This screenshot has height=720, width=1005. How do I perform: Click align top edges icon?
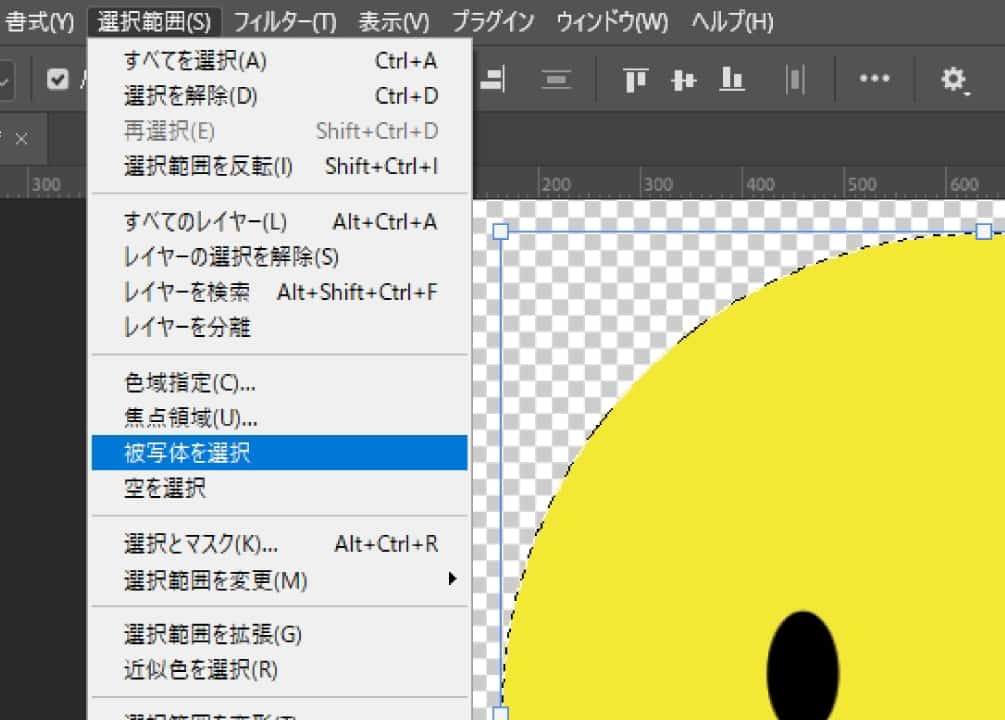(635, 80)
